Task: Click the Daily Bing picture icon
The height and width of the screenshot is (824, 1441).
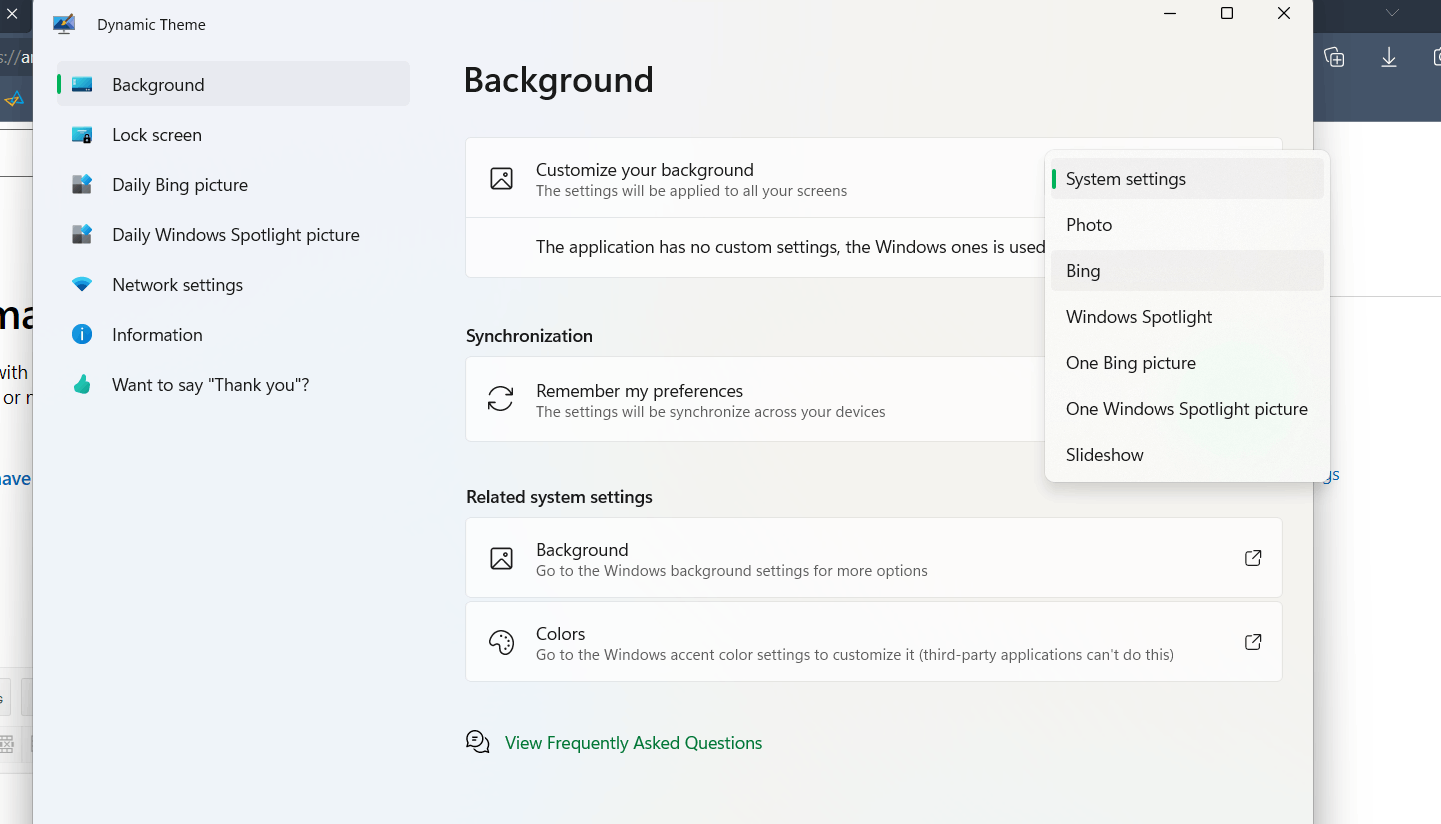Action: click(x=81, y=184)
